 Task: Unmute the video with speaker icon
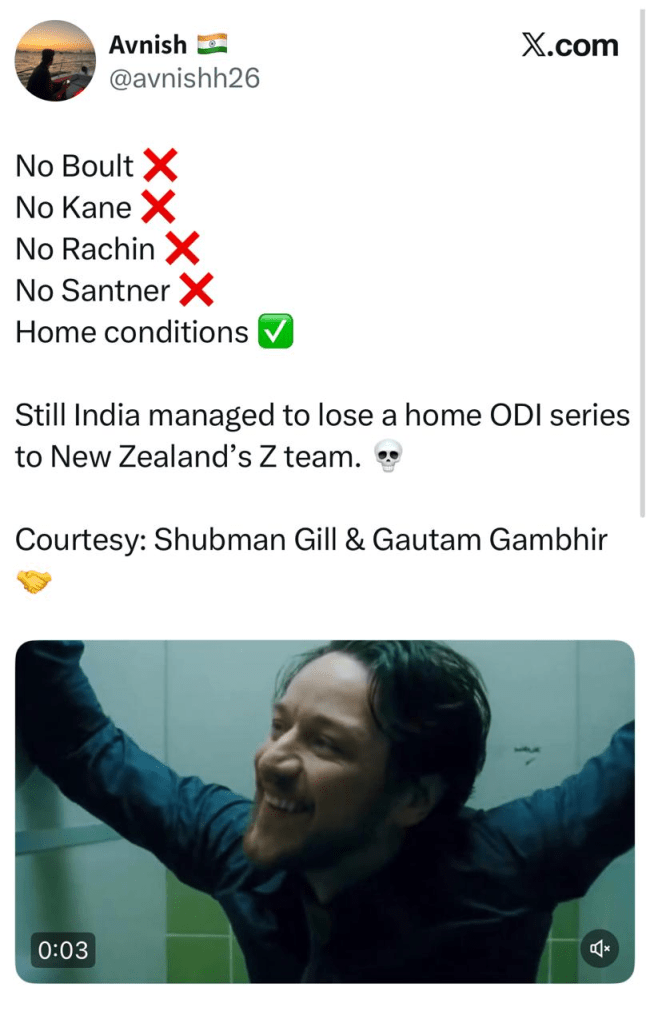pyautogui.click(x=599, y=948)
